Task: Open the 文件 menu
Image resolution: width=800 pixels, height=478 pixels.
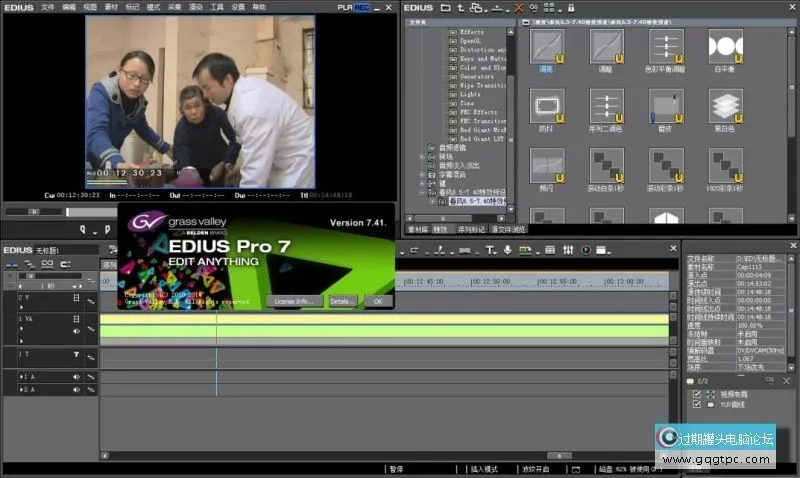Action: (47, 7)
